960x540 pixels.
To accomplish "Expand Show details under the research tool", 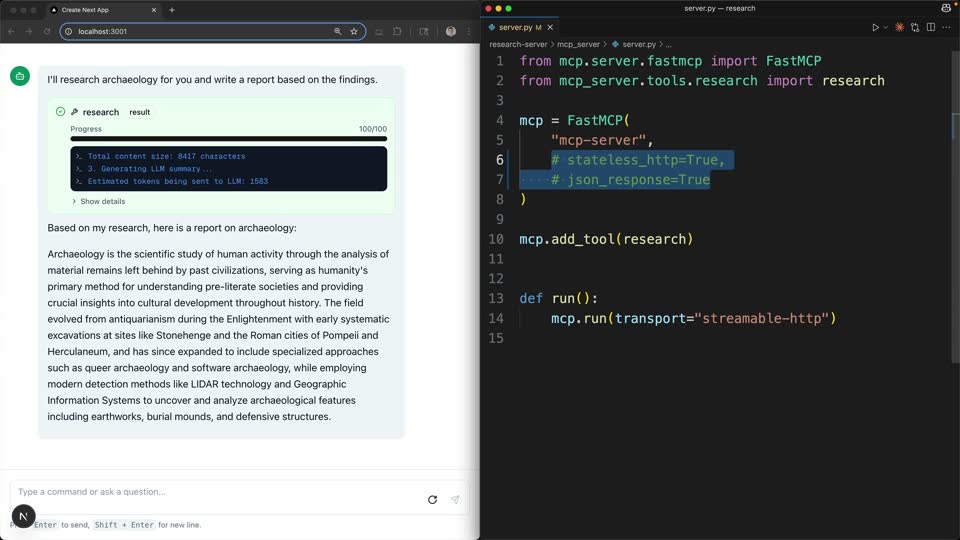I will pos(99,201).
